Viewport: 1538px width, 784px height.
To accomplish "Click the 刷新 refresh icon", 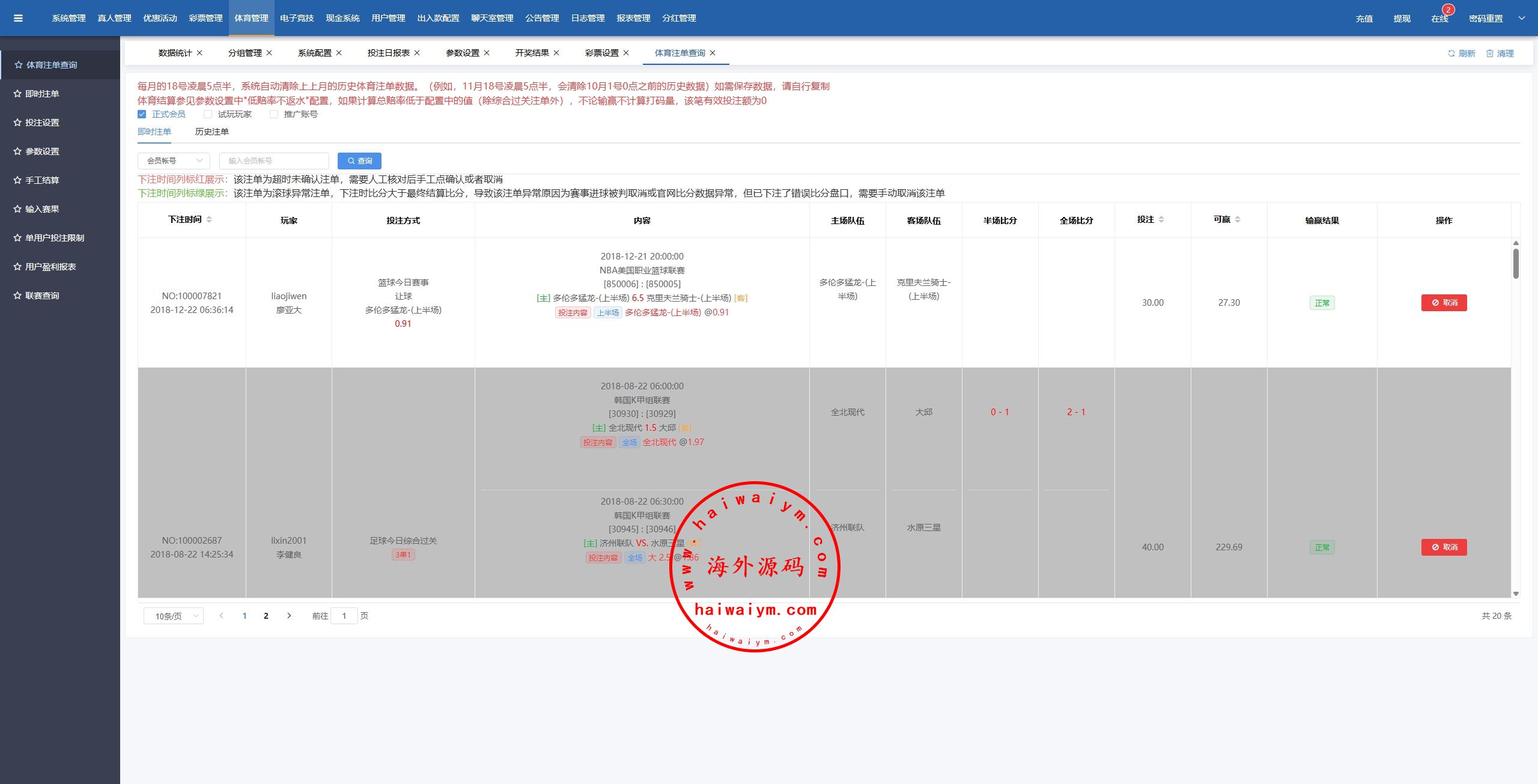I will 1451,53.
